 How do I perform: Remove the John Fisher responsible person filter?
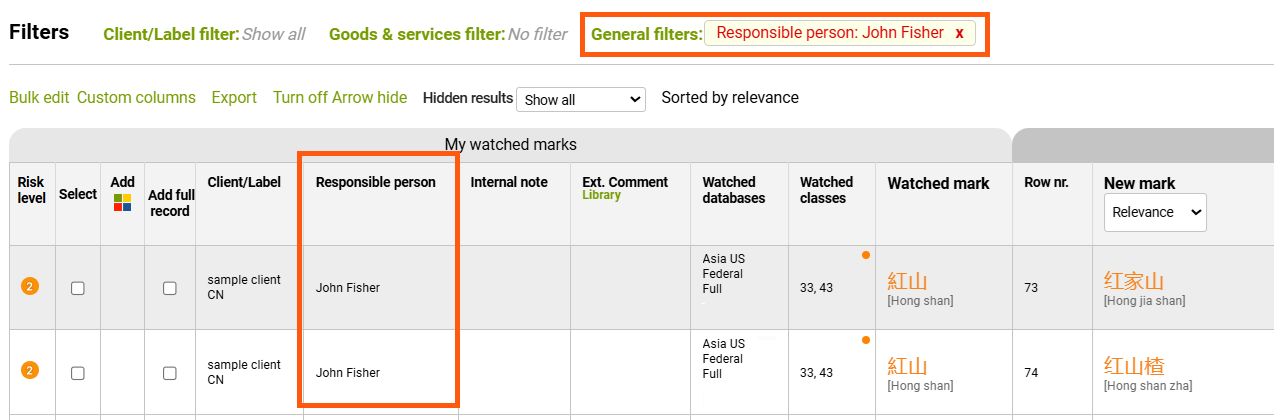(x=959, y=33)
